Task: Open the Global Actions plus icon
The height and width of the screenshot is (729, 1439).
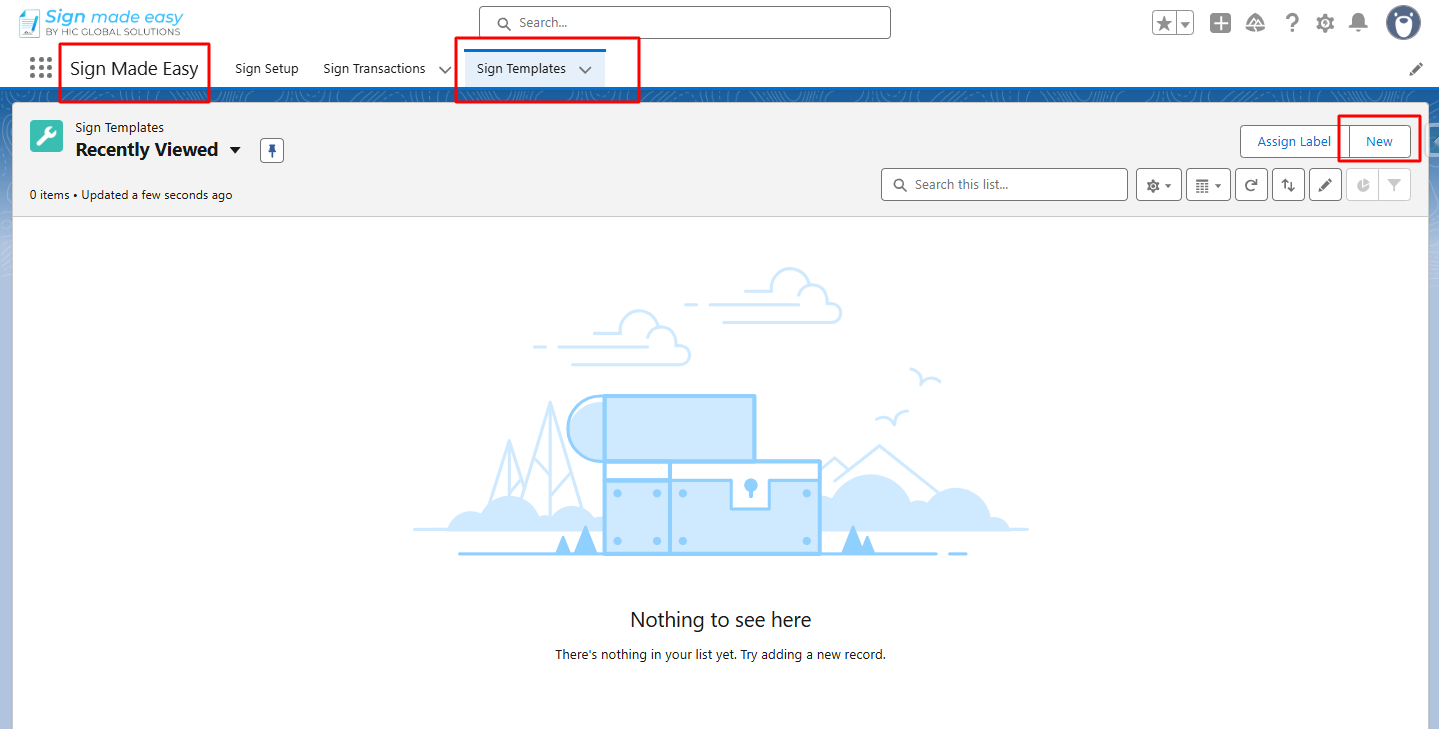Action: coord(1220,23)
